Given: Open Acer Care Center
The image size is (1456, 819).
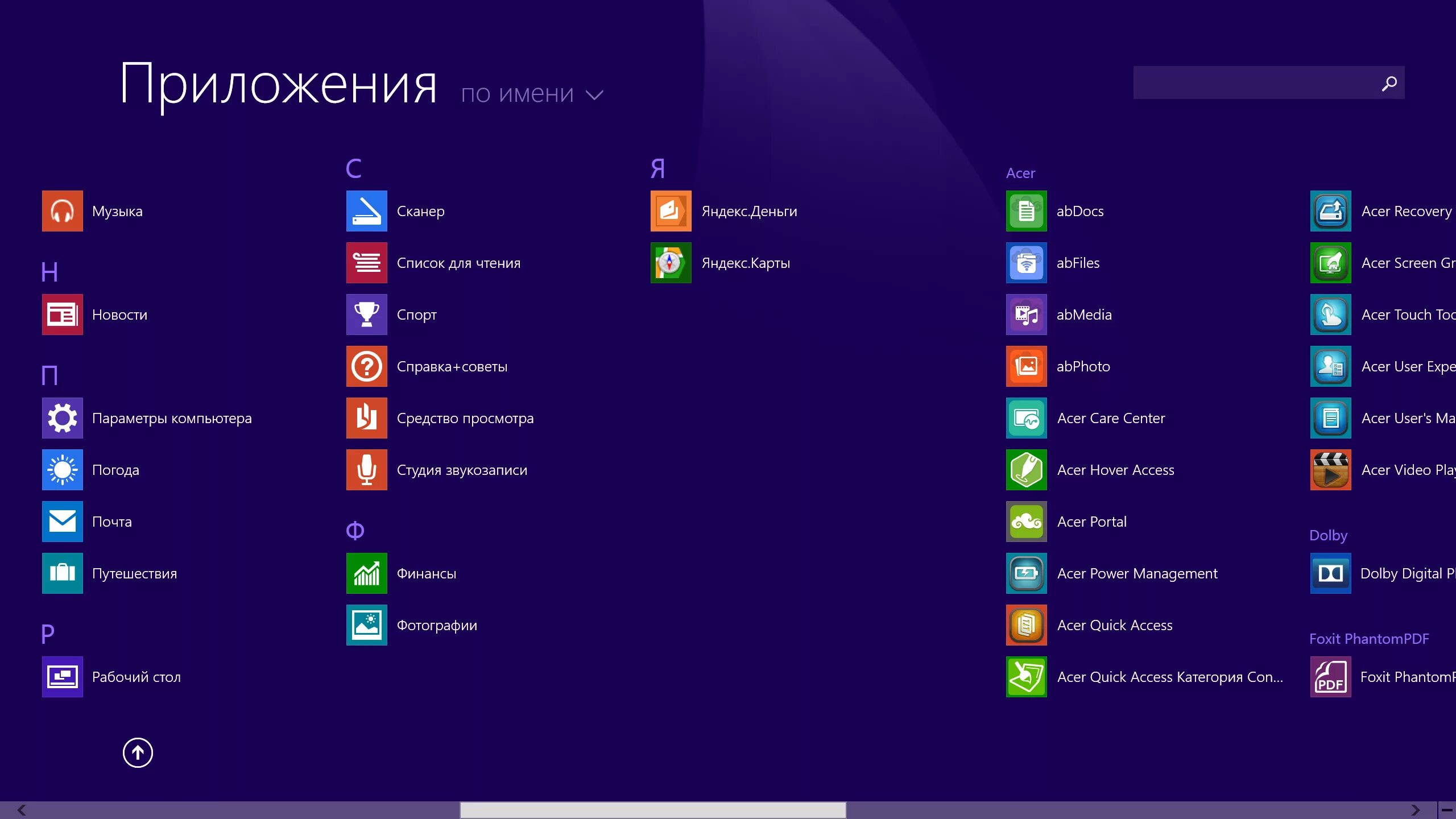Looking at the screenshot, I should (1111, 418).
